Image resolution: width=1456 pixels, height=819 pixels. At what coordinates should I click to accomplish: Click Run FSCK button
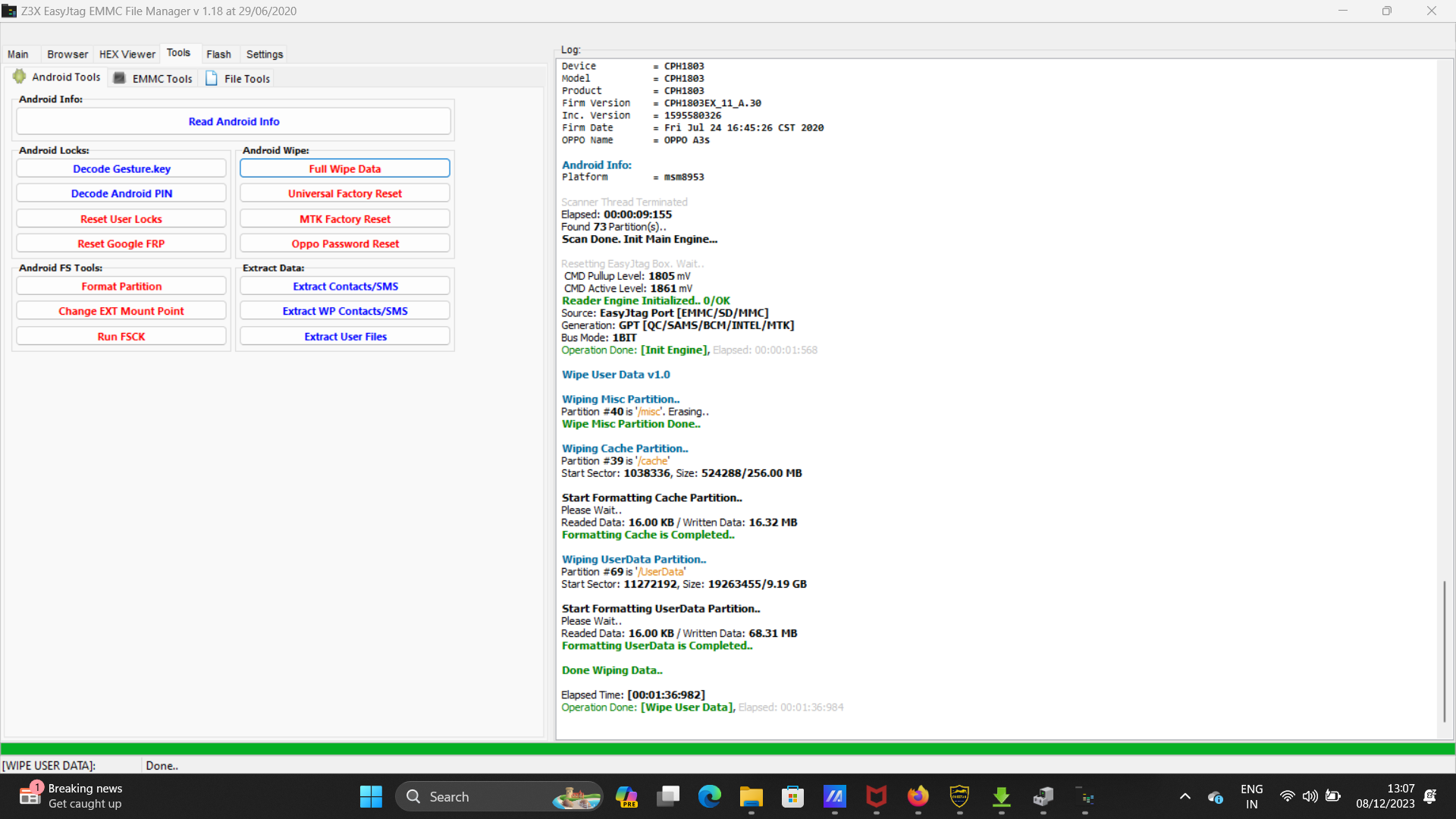(x=121, y=337)
